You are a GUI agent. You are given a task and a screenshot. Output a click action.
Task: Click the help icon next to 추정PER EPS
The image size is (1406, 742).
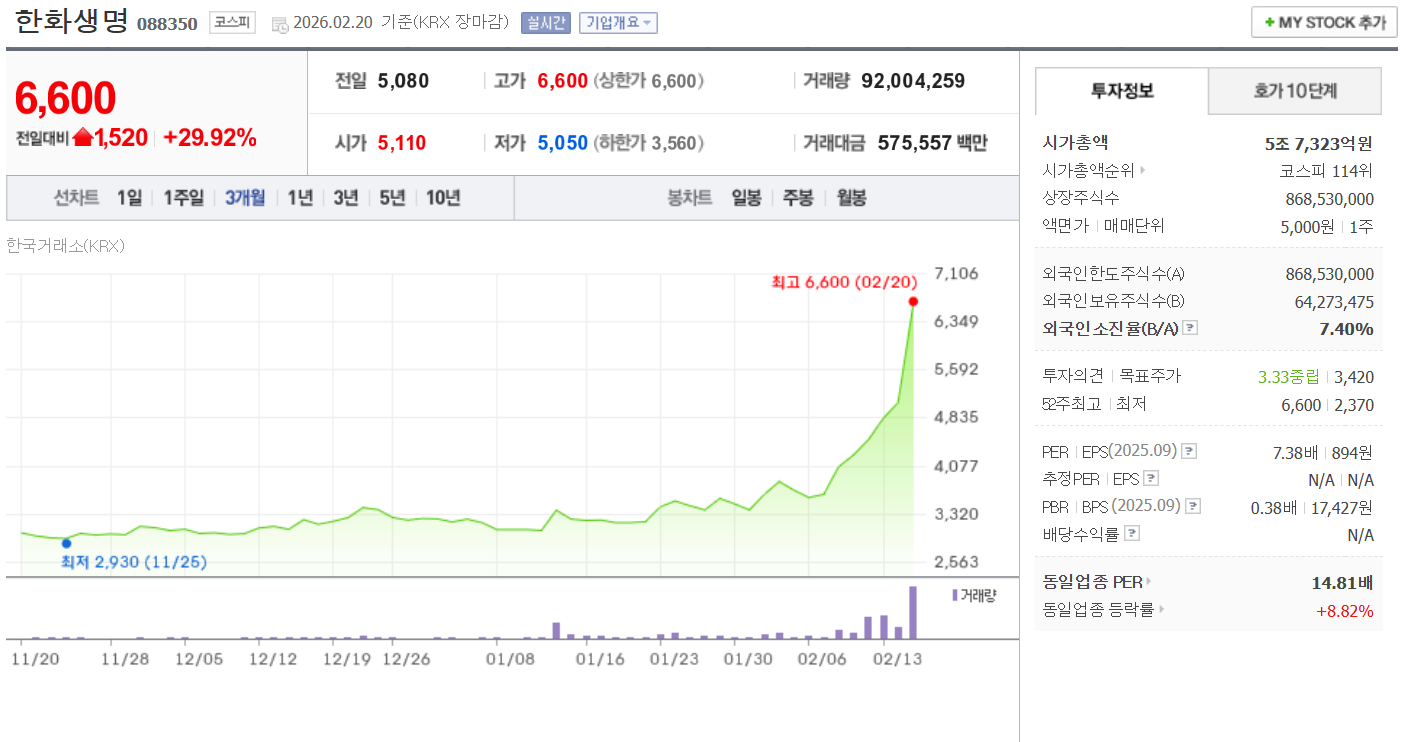coord(1151,479)
